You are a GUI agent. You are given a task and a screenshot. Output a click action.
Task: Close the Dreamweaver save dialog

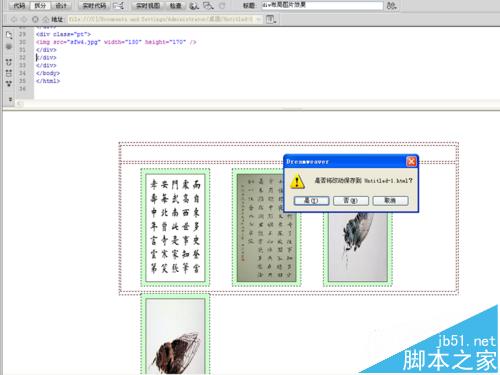point(411,162)
